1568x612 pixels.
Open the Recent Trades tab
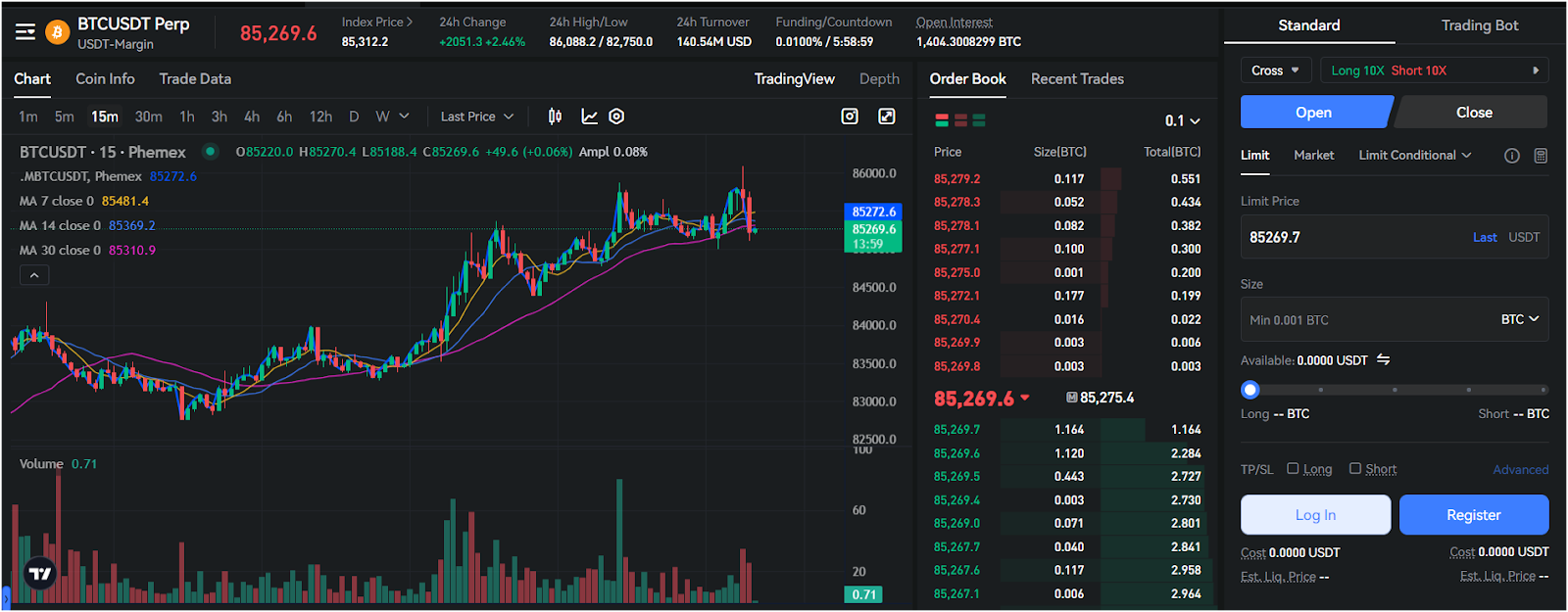(x=1077, y=78)
